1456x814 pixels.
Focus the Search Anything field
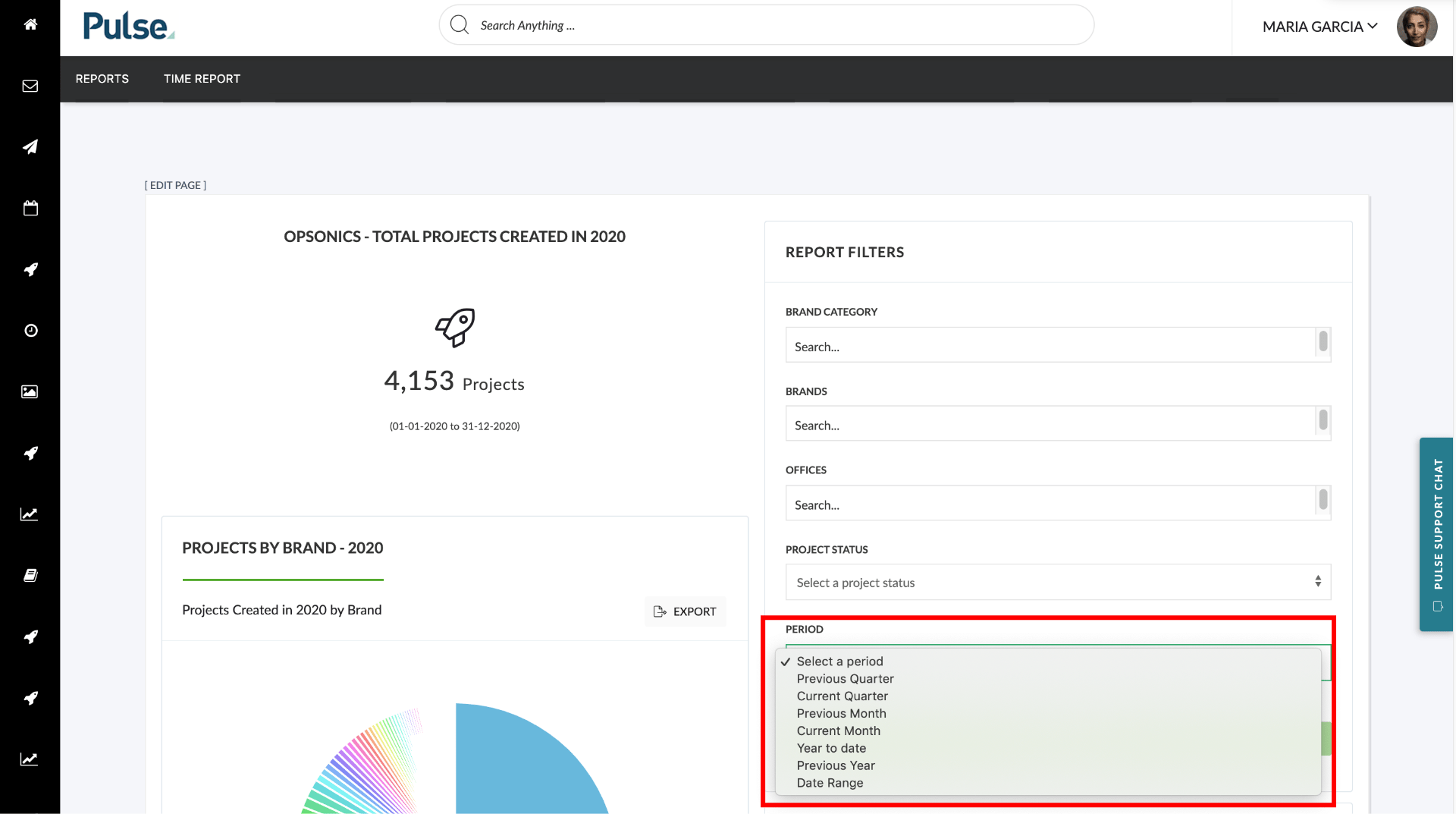766,25
